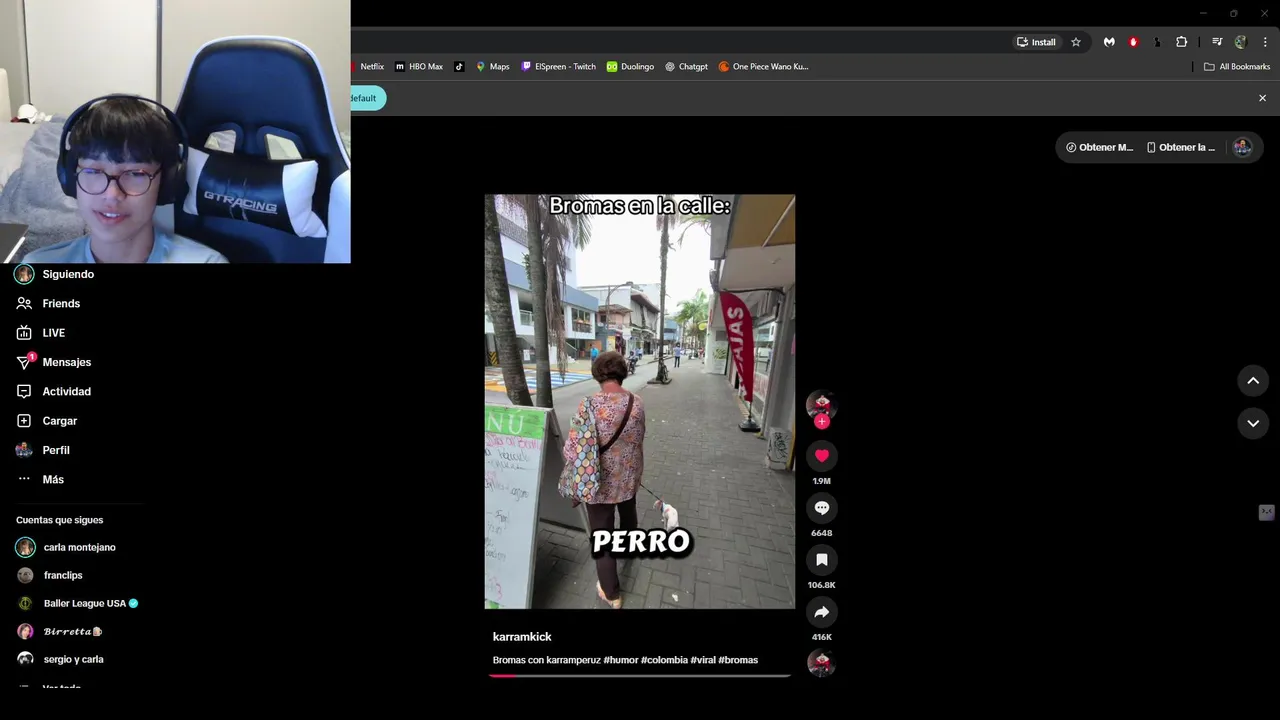Go to previous video with up arrow
The width and height of the screenshot is (1280, 720).
1253,380
